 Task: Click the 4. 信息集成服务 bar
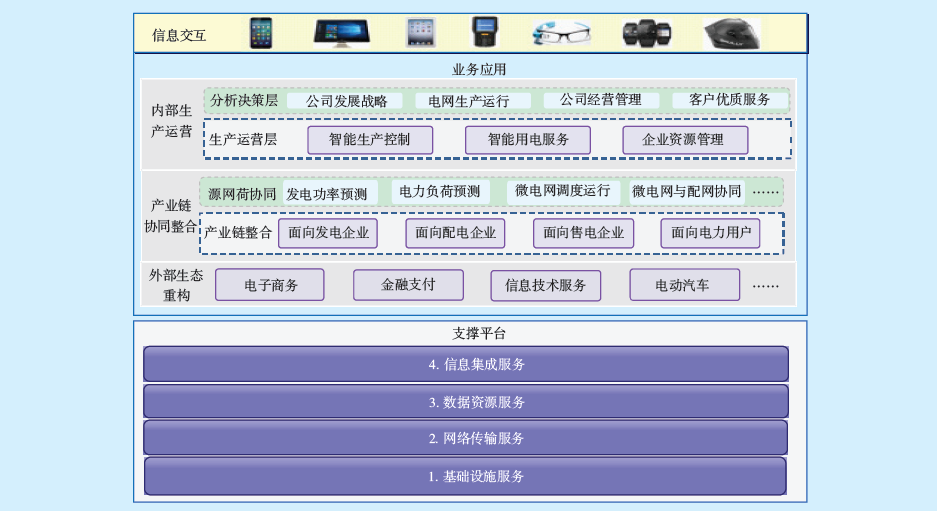466,364
